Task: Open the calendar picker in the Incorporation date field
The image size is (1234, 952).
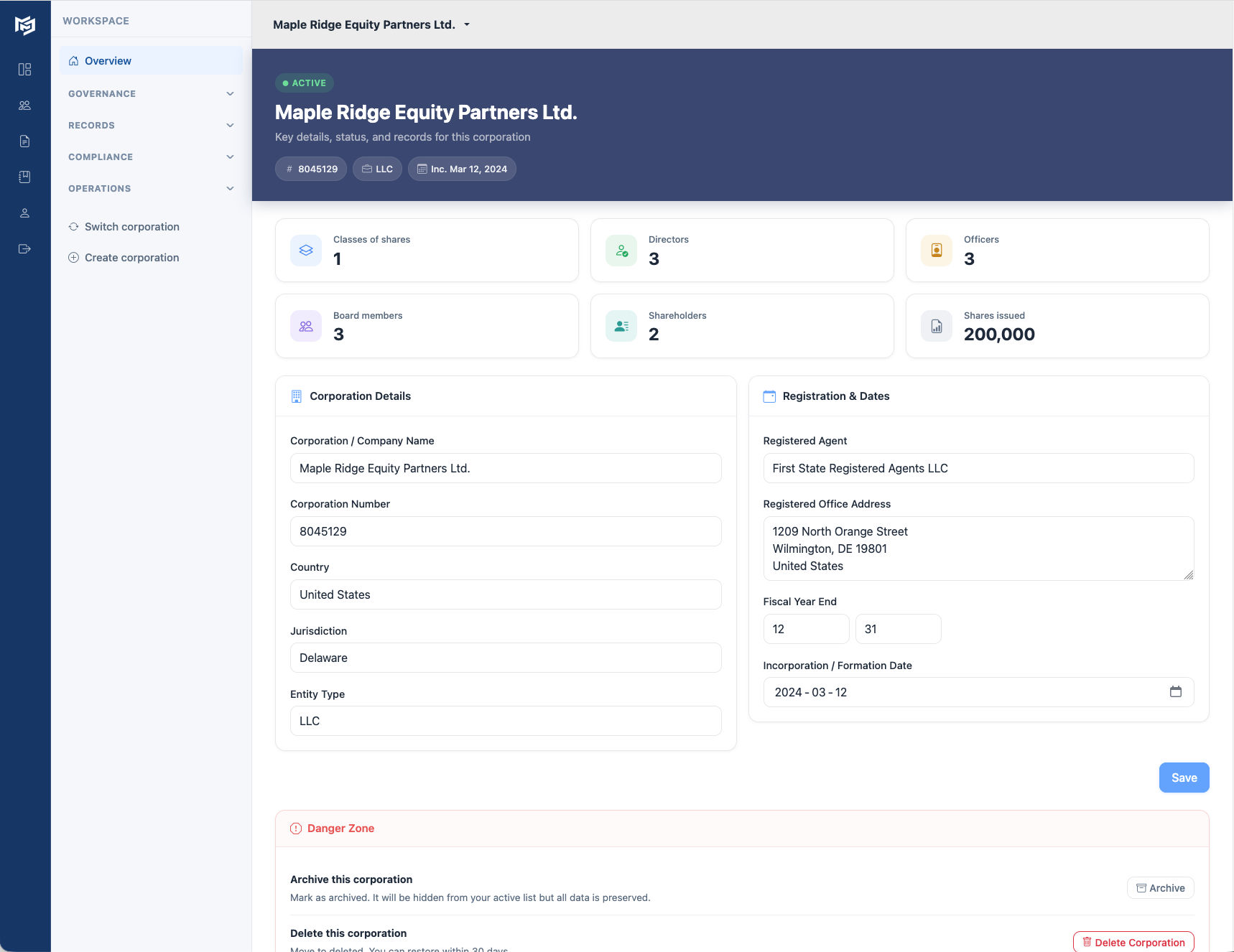Action: click(x=1177, y=691)
